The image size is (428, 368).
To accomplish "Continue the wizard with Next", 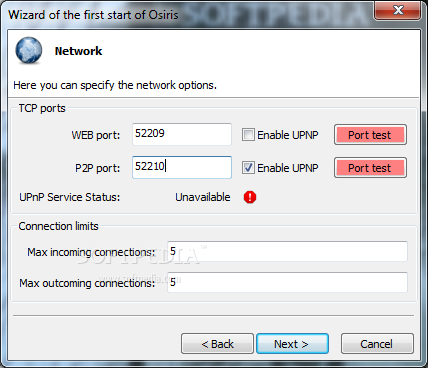I will [x=292, y=344].
